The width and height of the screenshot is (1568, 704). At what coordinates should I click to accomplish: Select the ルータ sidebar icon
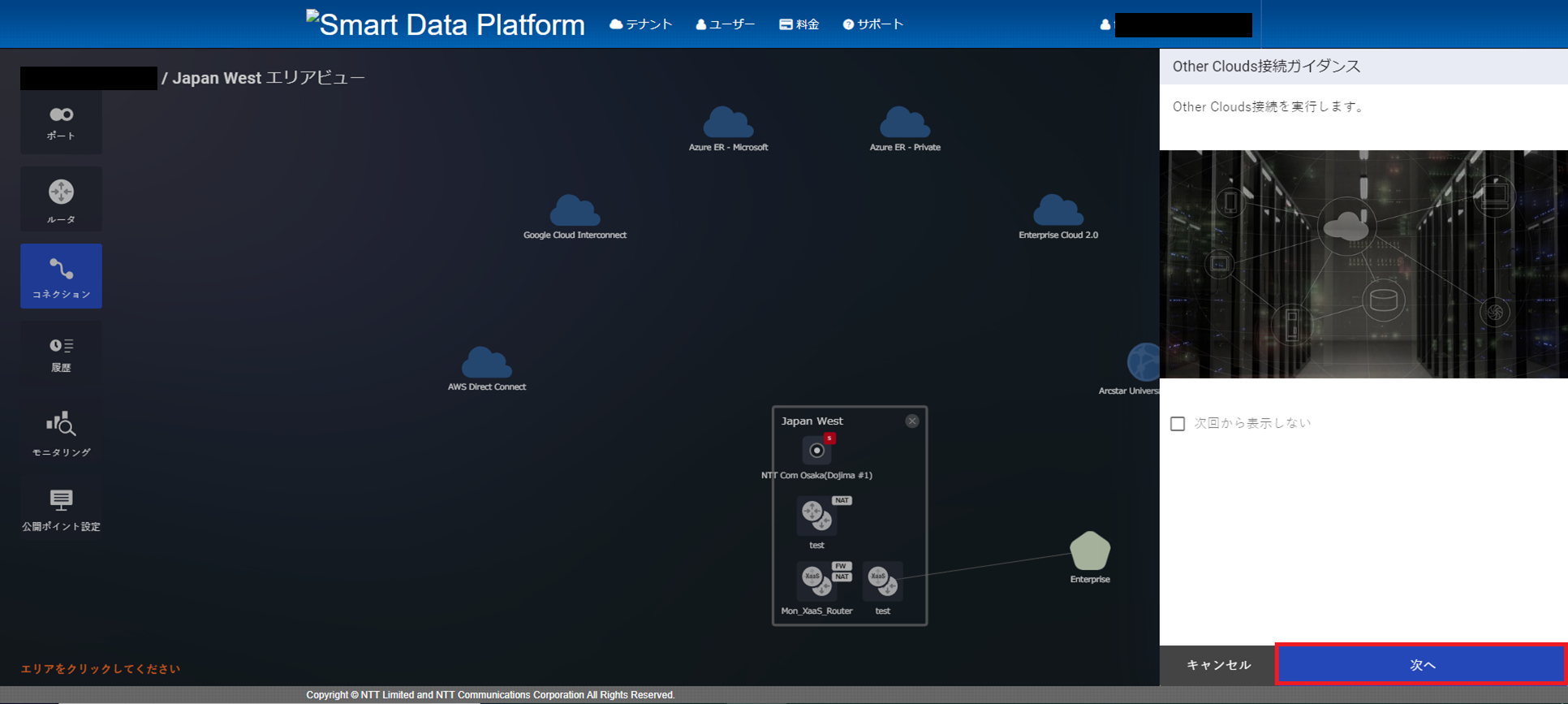pos(61,200)
